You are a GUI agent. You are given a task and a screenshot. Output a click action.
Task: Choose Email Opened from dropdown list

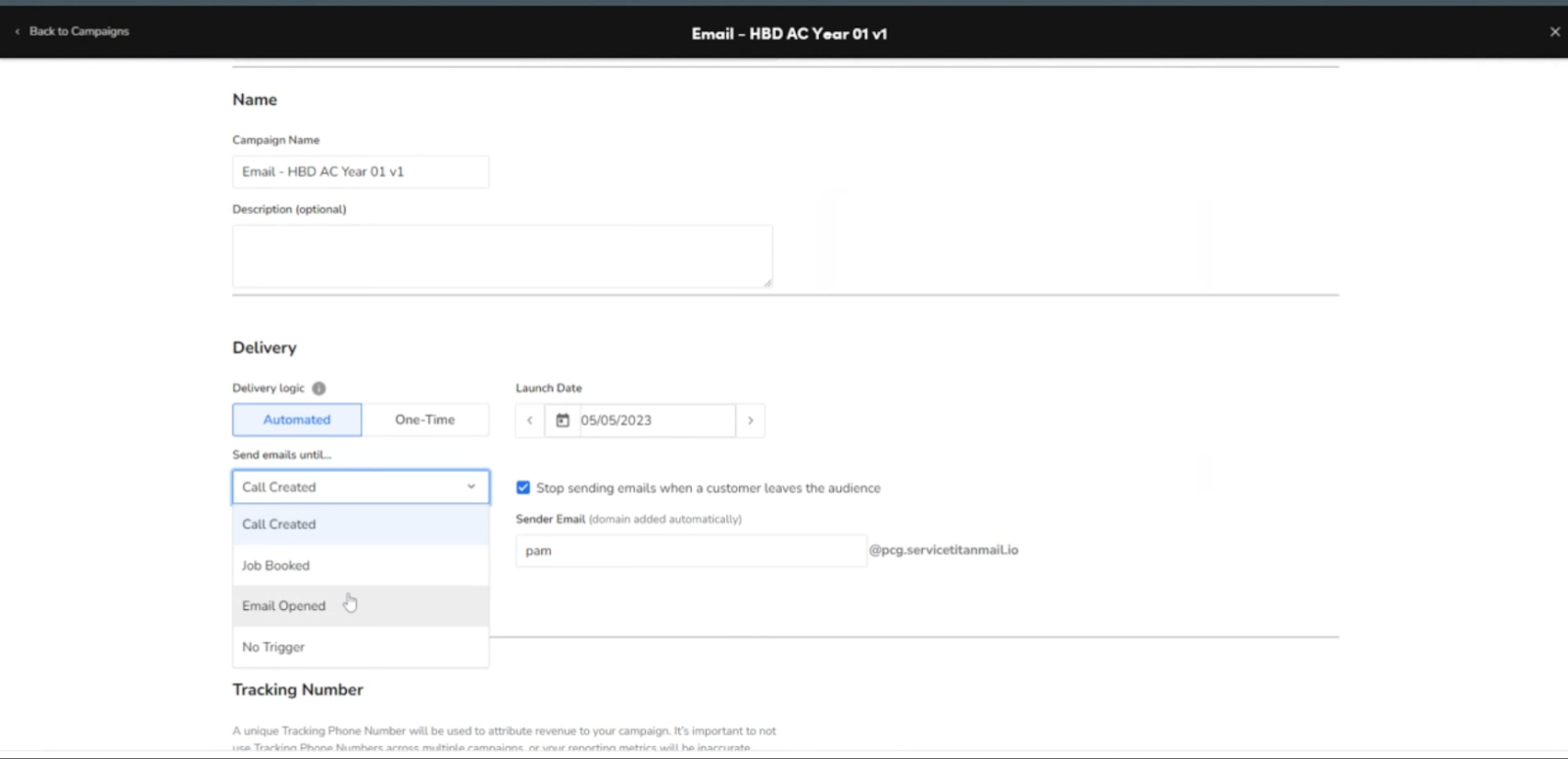pos(361,606)
